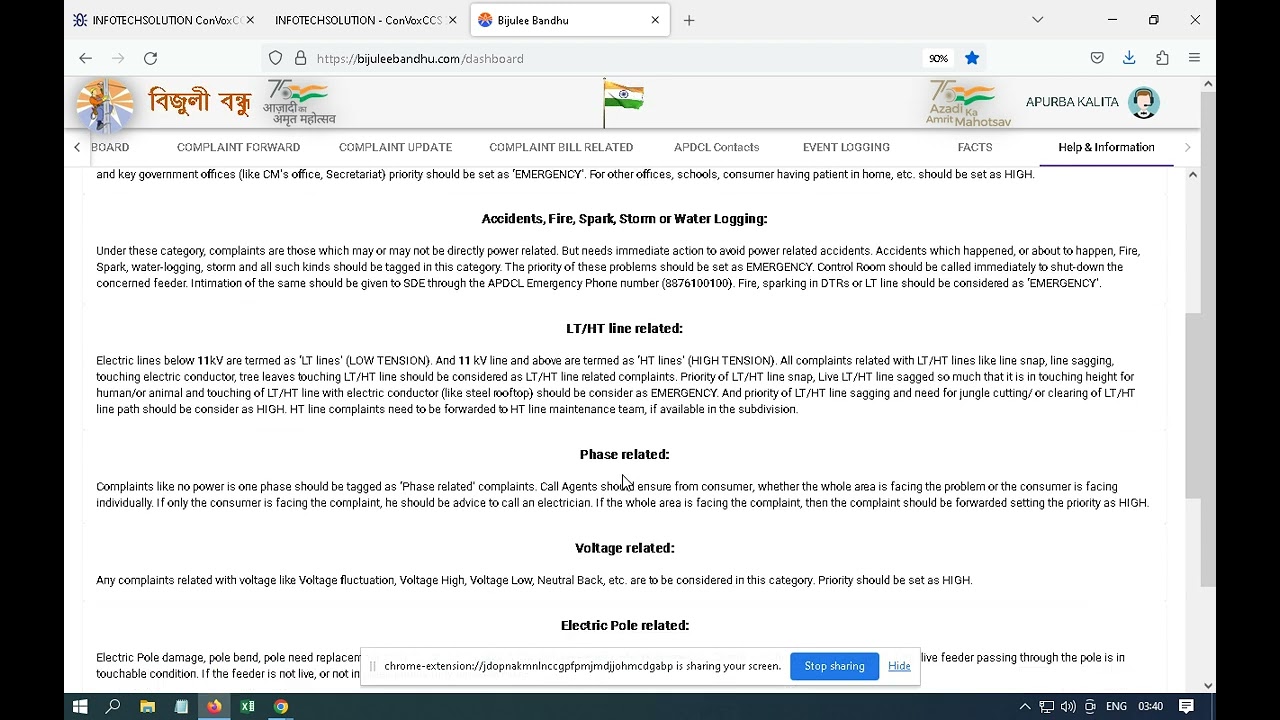
Task: Click the 'LT/HT line related:' heading
Action: tap(624, 328)
